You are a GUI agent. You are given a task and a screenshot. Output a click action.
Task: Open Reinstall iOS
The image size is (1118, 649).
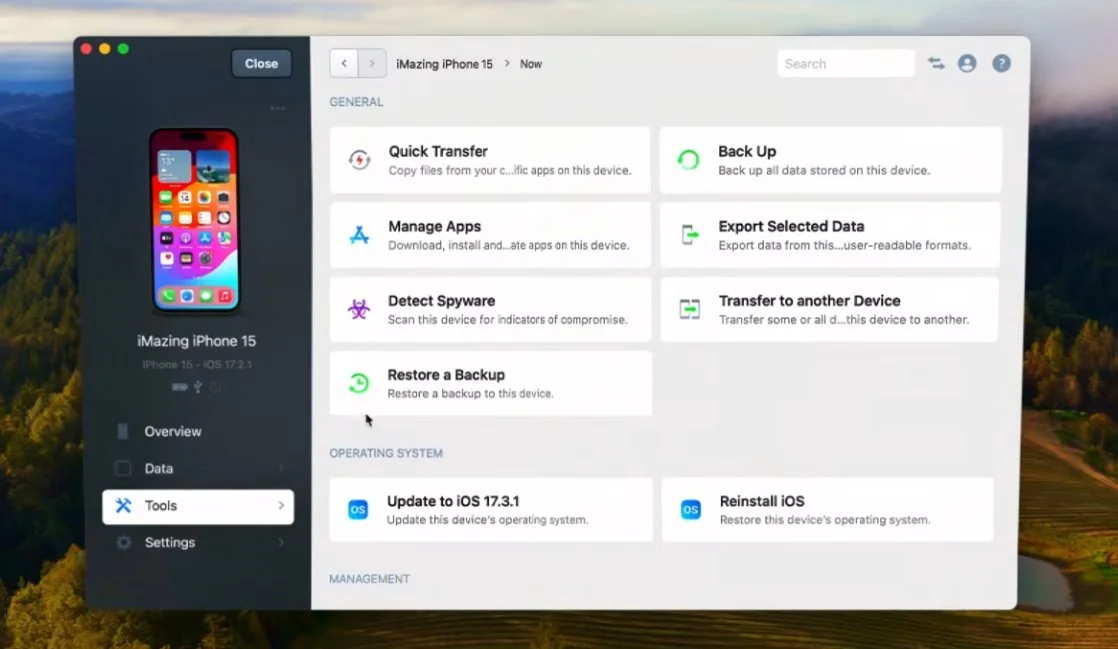pos(827,509)
